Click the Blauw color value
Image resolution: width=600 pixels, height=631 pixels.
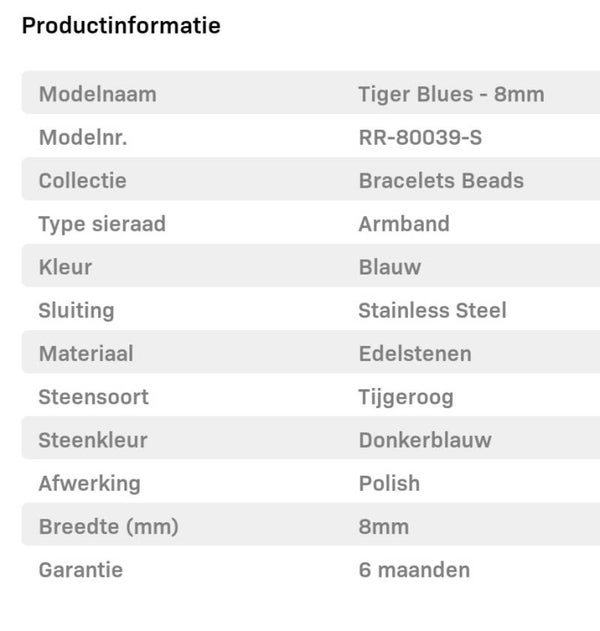click(389, 267)
